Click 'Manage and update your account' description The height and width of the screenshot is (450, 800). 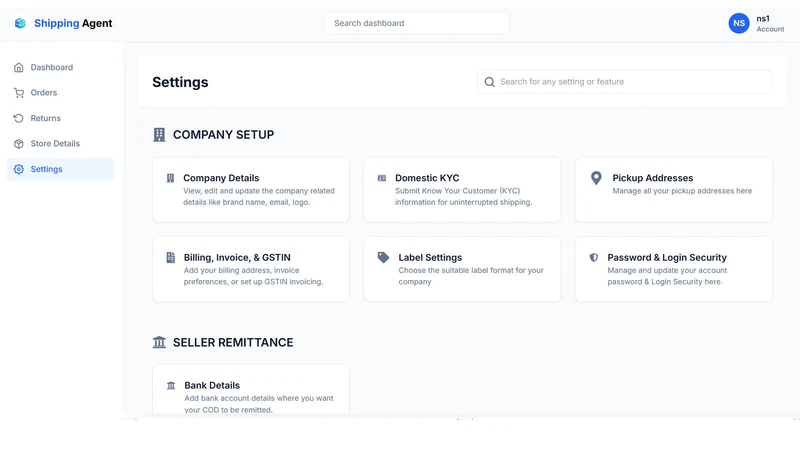click(x=667, y=276)
